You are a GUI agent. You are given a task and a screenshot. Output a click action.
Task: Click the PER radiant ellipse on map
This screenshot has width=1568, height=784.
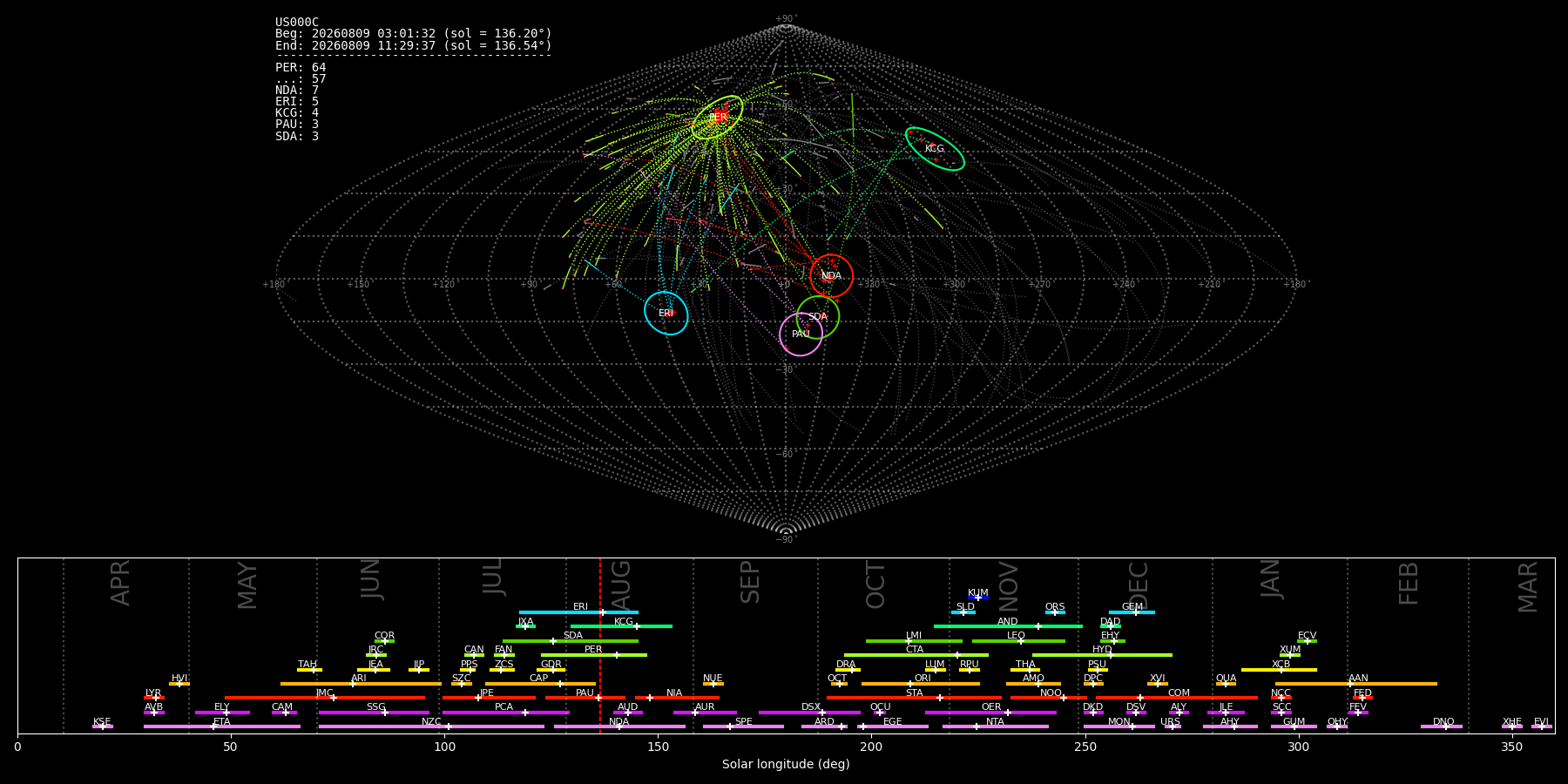(718, 117)
